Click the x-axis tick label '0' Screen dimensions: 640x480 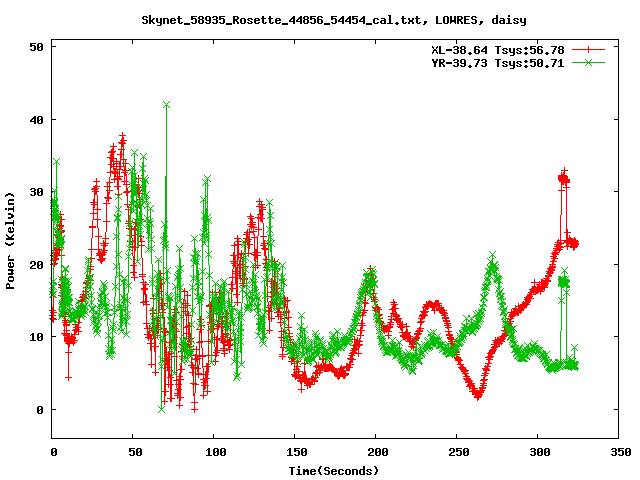(x=53, y=452)
